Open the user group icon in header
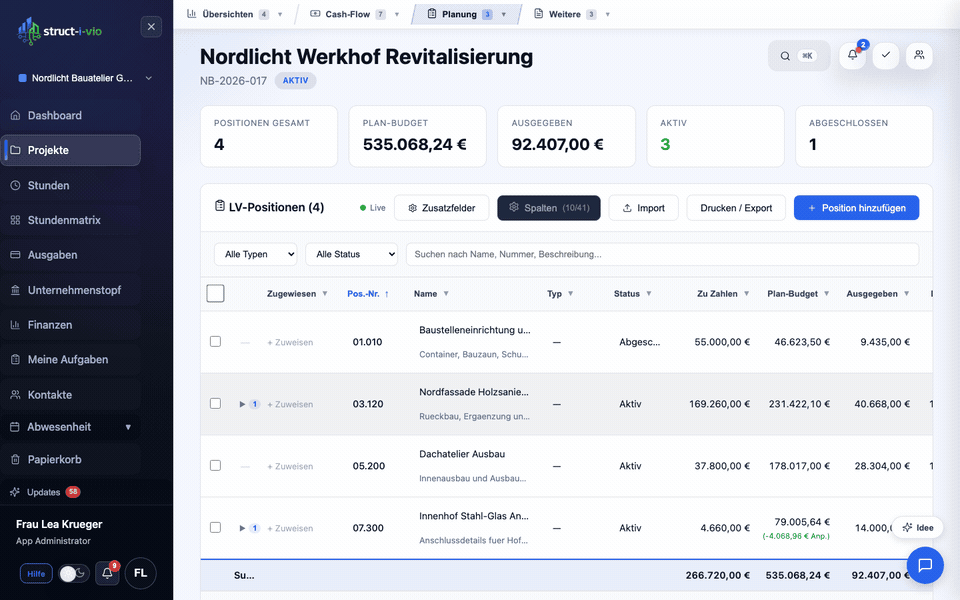 (919, 56)
